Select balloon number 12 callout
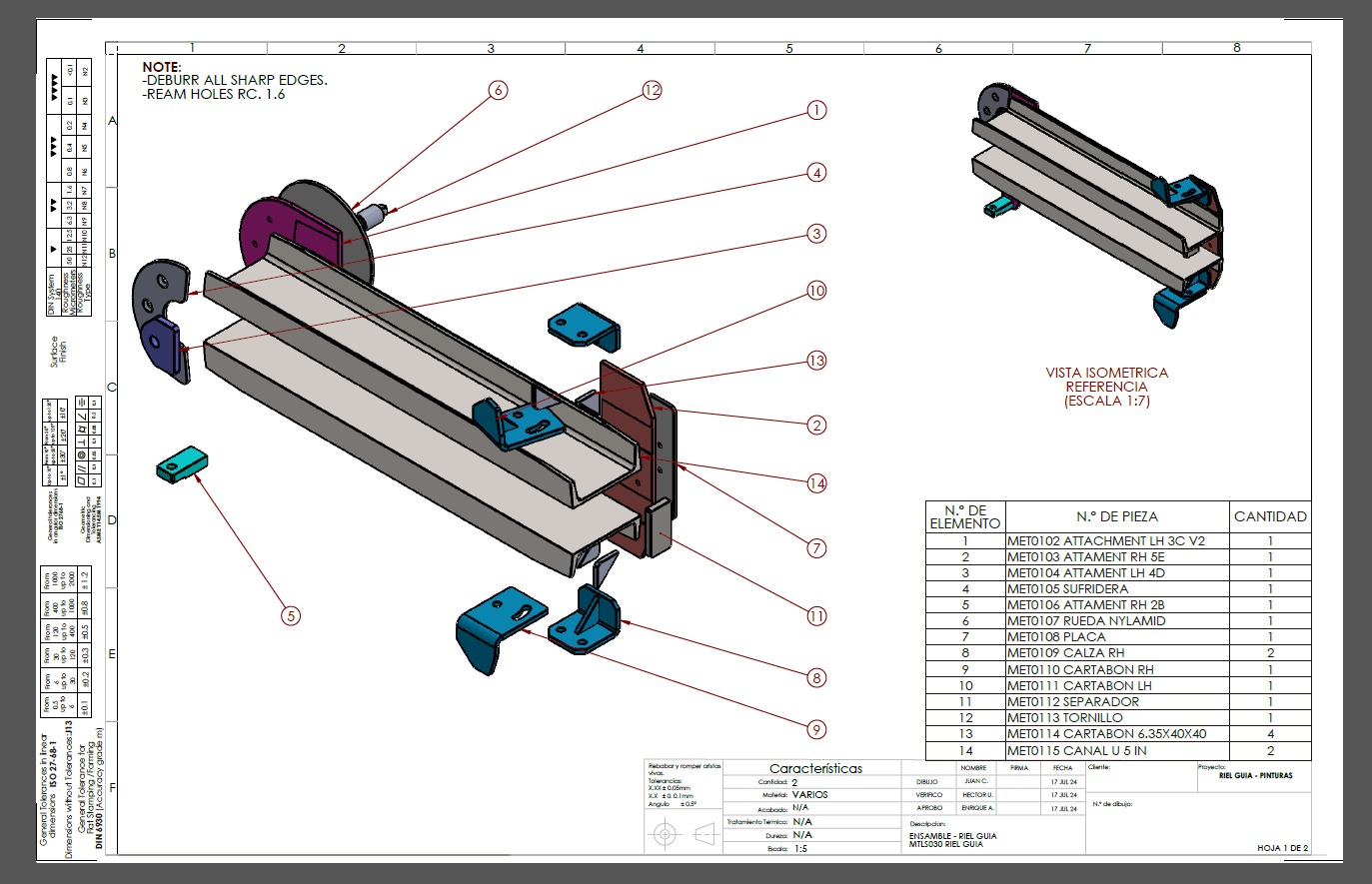This screenshot has height=884, width=1372. point(652,90)
